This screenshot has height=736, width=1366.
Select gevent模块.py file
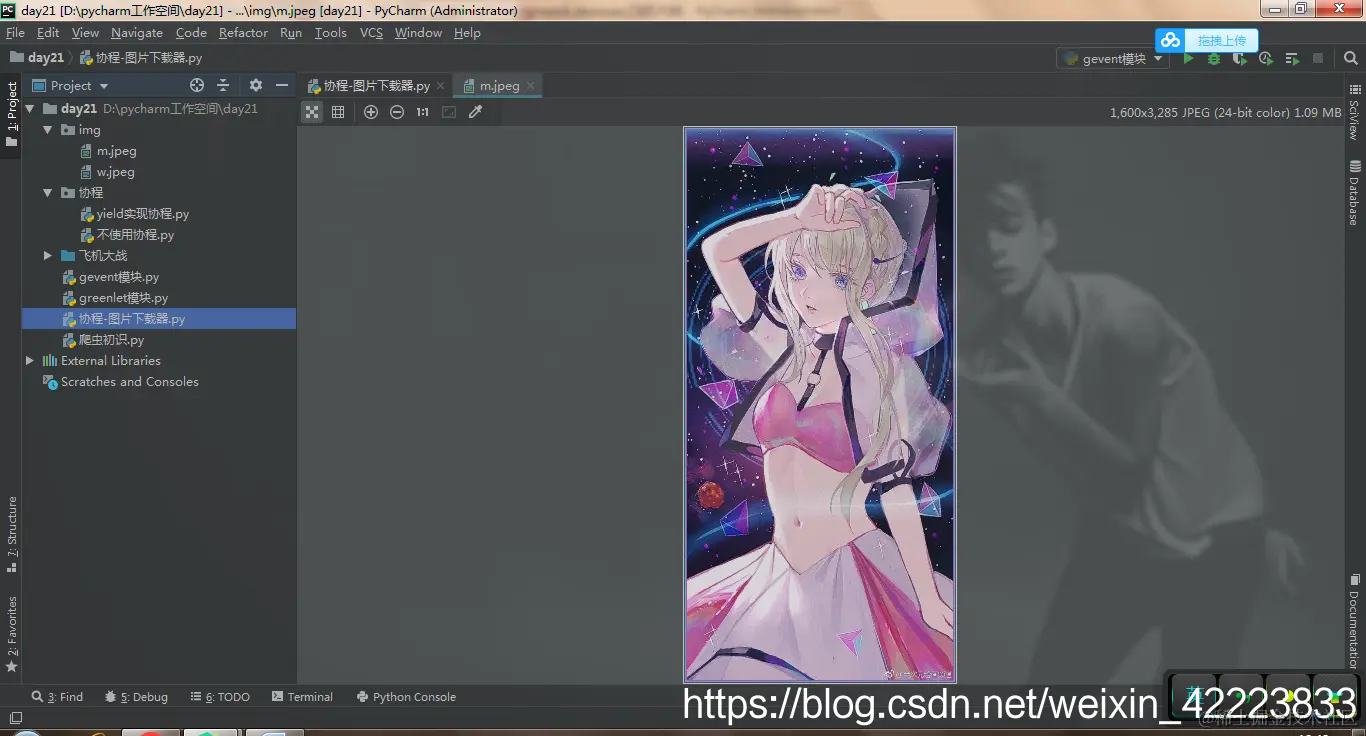pyautogui.click(x=119, y=277)
